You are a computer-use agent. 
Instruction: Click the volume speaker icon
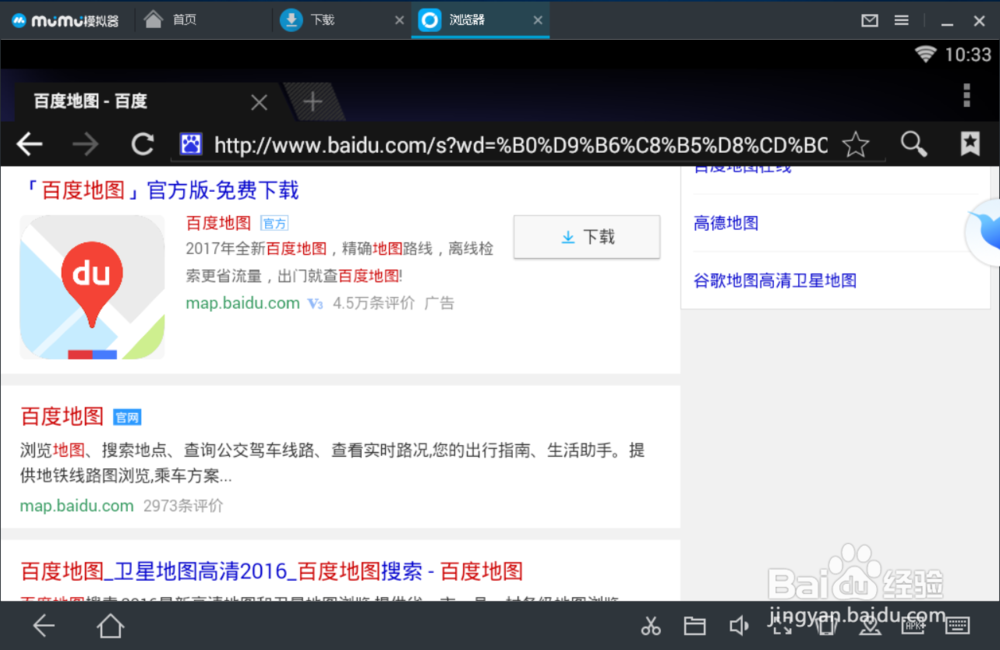coord(739,626)
